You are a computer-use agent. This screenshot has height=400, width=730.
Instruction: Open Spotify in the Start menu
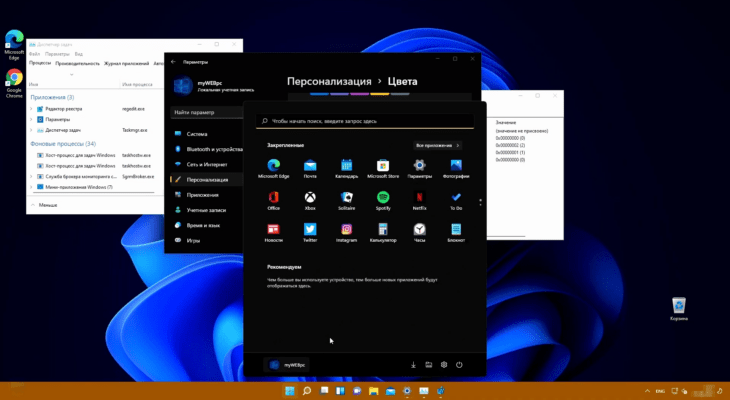click(383, 201)
